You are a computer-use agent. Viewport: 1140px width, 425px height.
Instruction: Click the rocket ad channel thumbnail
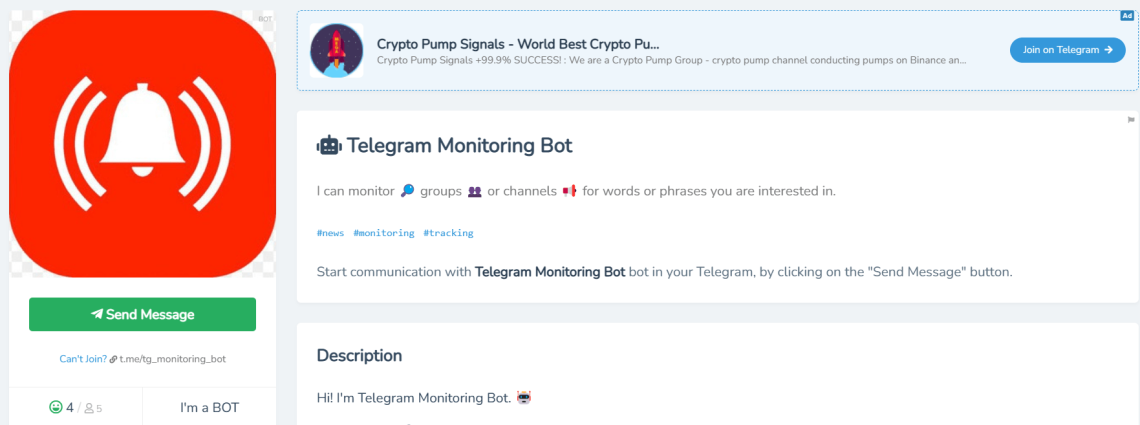pyautogui.click(x=336, y=51)
